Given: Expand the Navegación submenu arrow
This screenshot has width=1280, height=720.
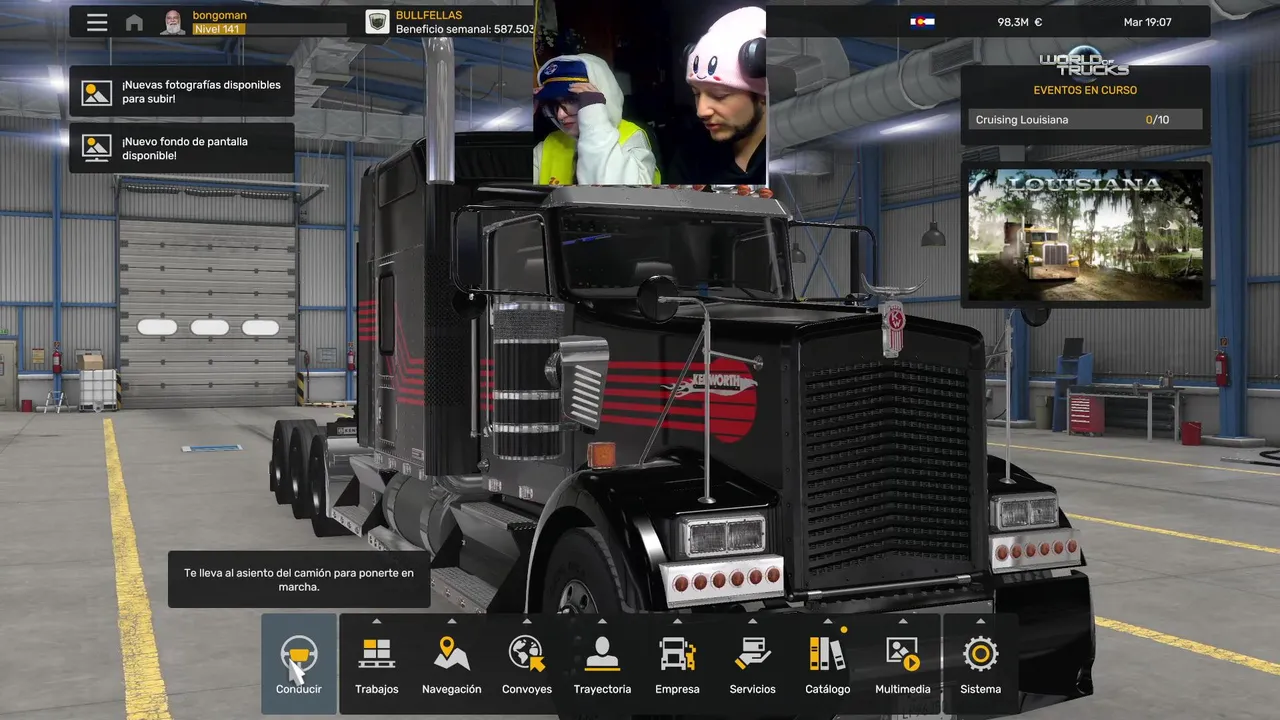Looking at the screenshot, I should 452,621.
